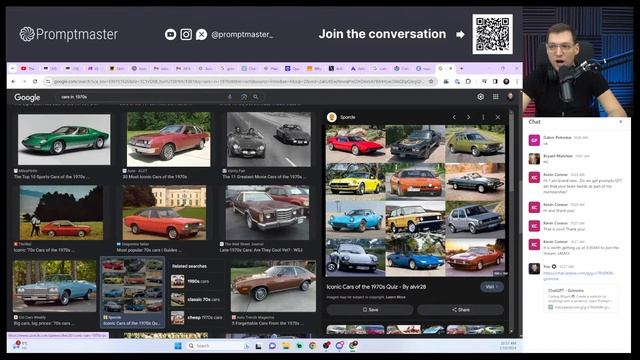Open the brown 'Forgettable Cars' hatchback thumbnail

pyautogui.click(x=273, y=286)
